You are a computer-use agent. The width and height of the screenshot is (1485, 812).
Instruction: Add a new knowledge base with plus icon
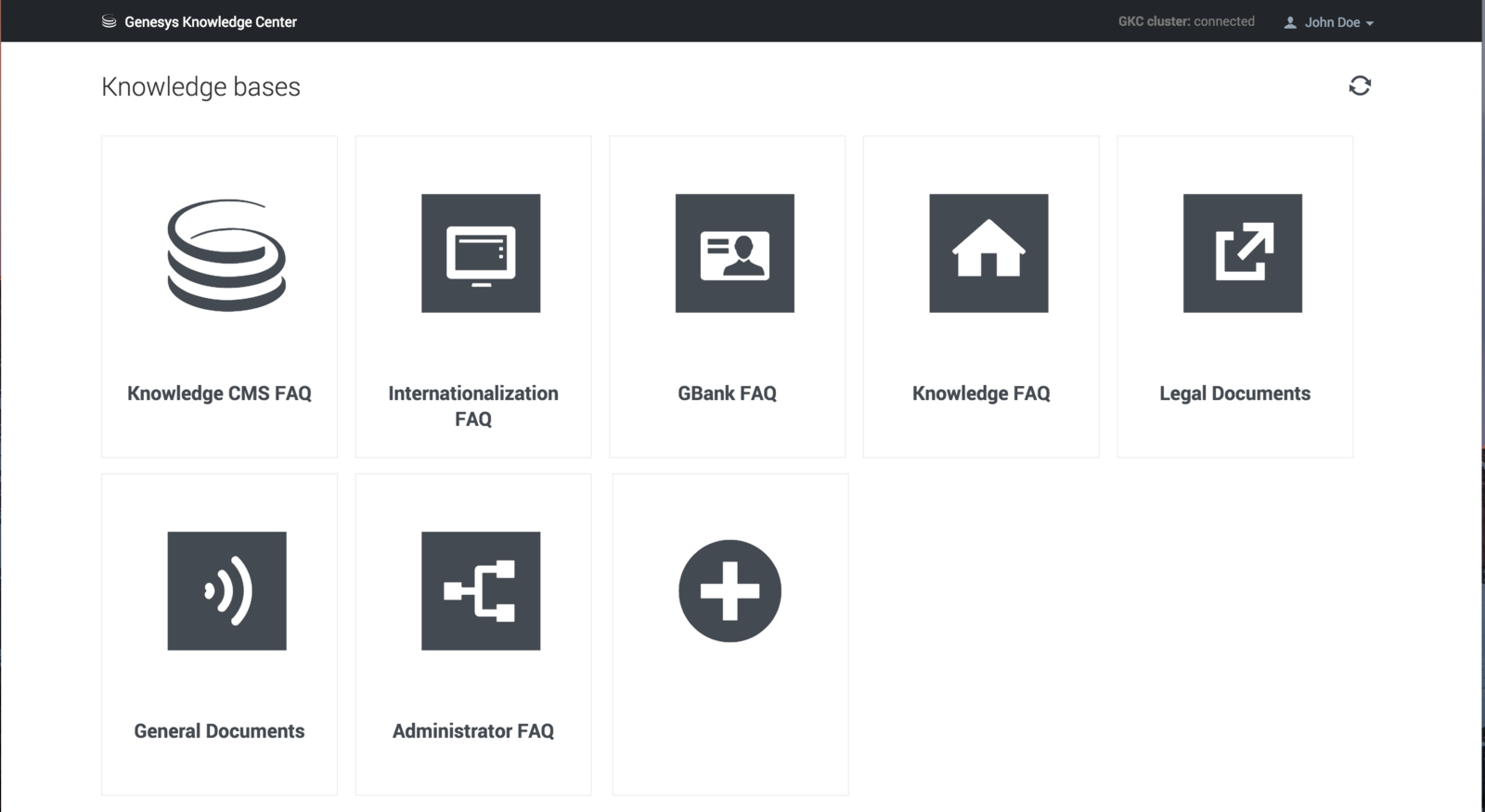tap(730, 591)
